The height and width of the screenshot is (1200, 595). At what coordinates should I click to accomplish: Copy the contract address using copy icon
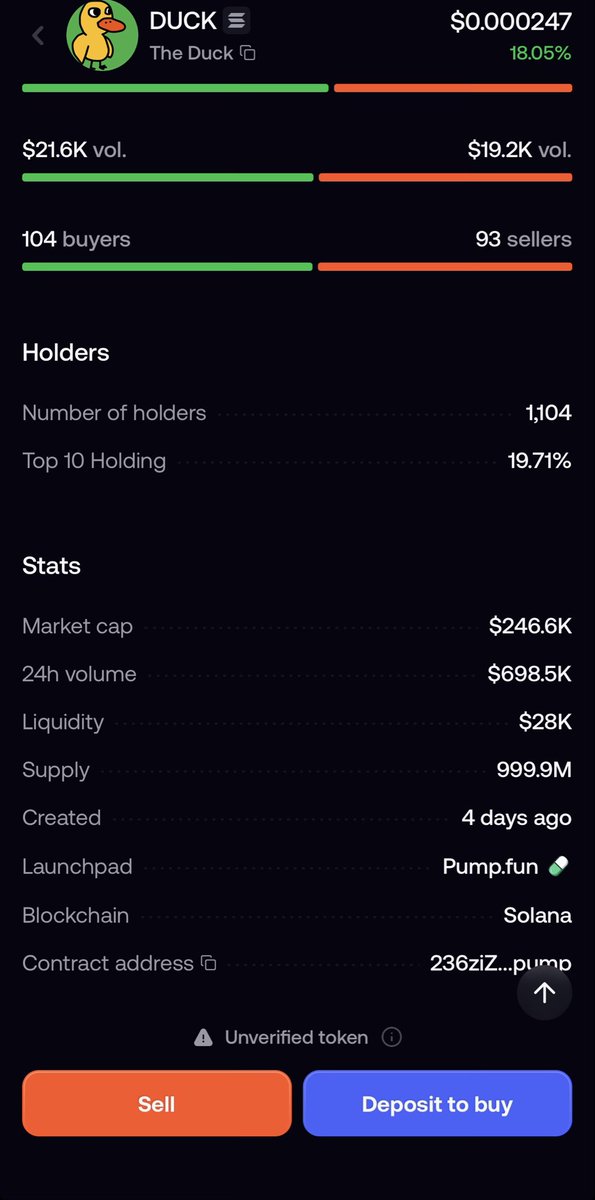coord(208,963)
